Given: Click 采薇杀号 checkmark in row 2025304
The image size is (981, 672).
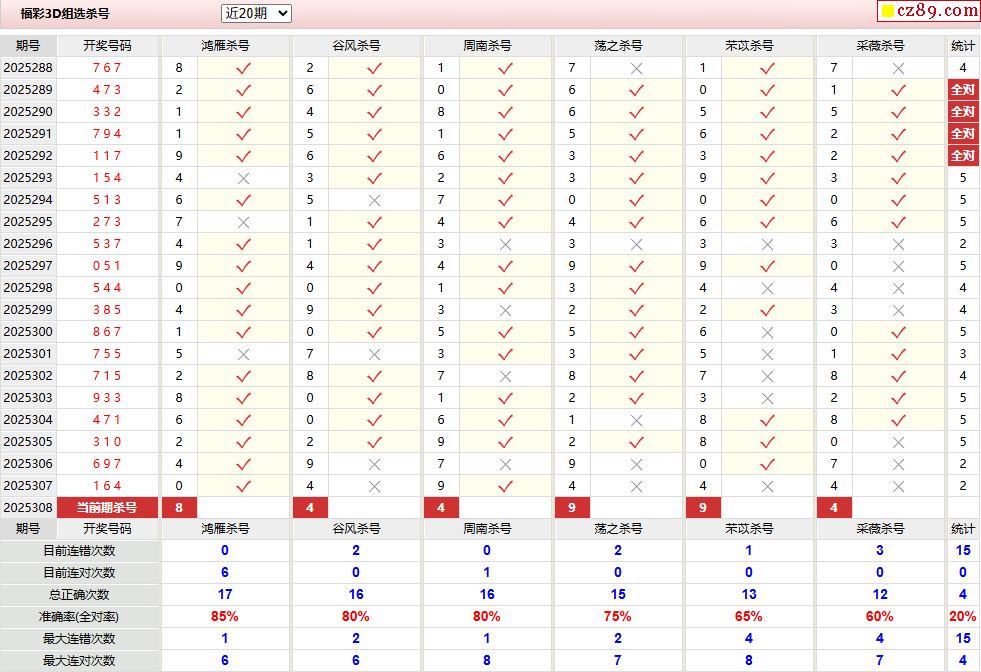Looking at the screenshot, I should [898, 420].
